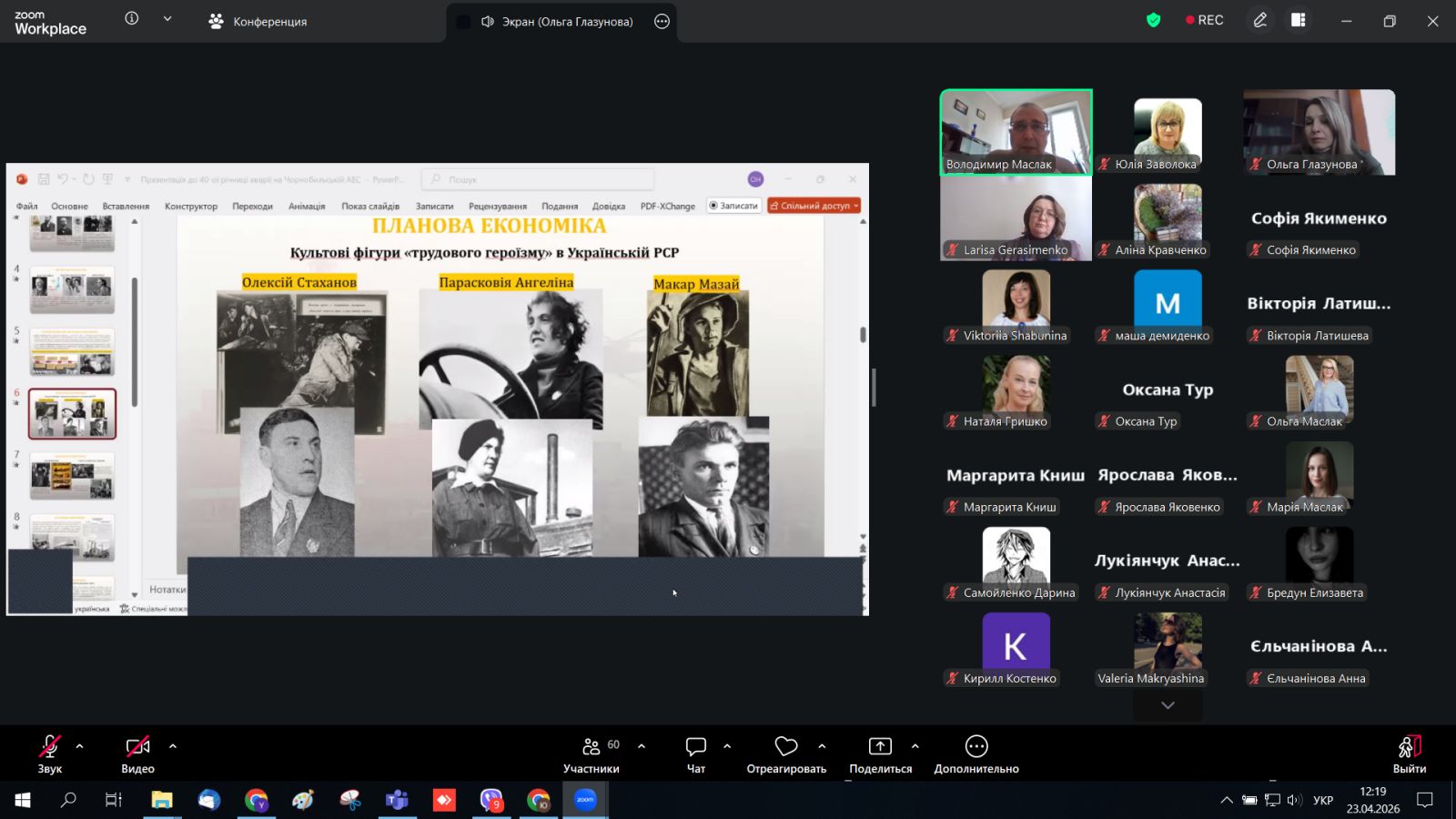Open the Дополнительно more options menu

(x=976, y=747)
